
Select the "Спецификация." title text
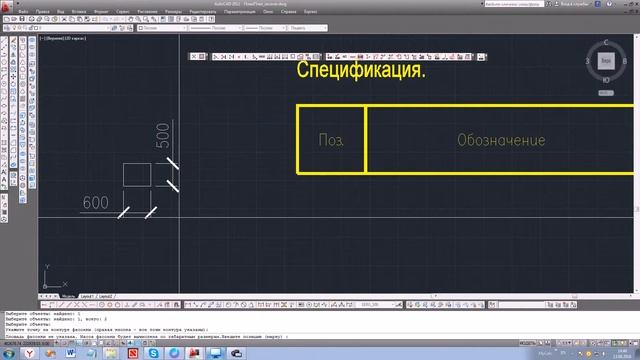(x=361, y=70)
